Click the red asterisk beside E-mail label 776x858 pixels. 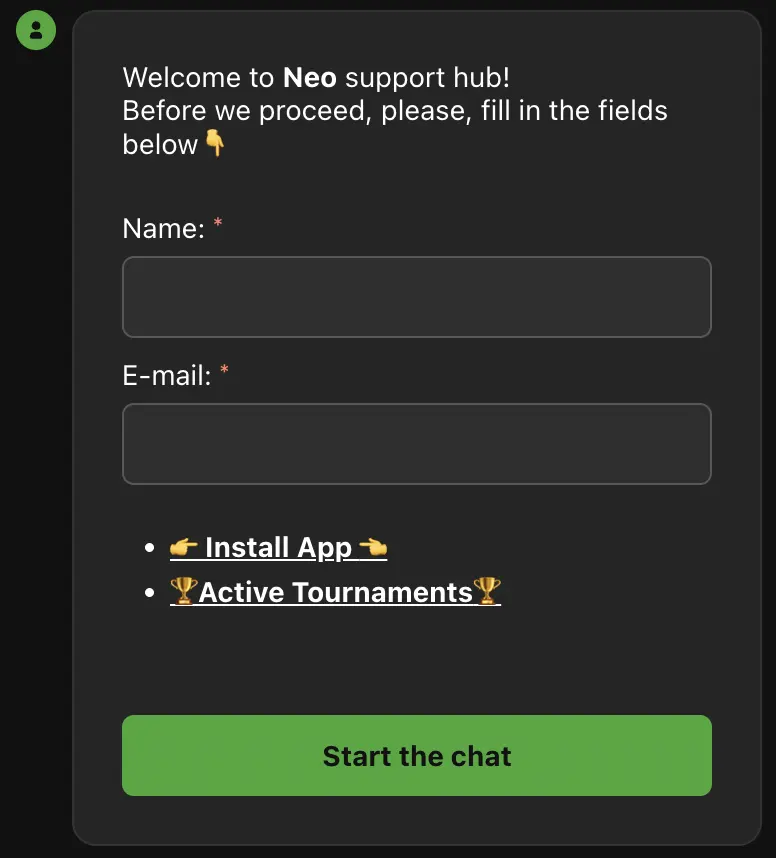pos(224,372)
